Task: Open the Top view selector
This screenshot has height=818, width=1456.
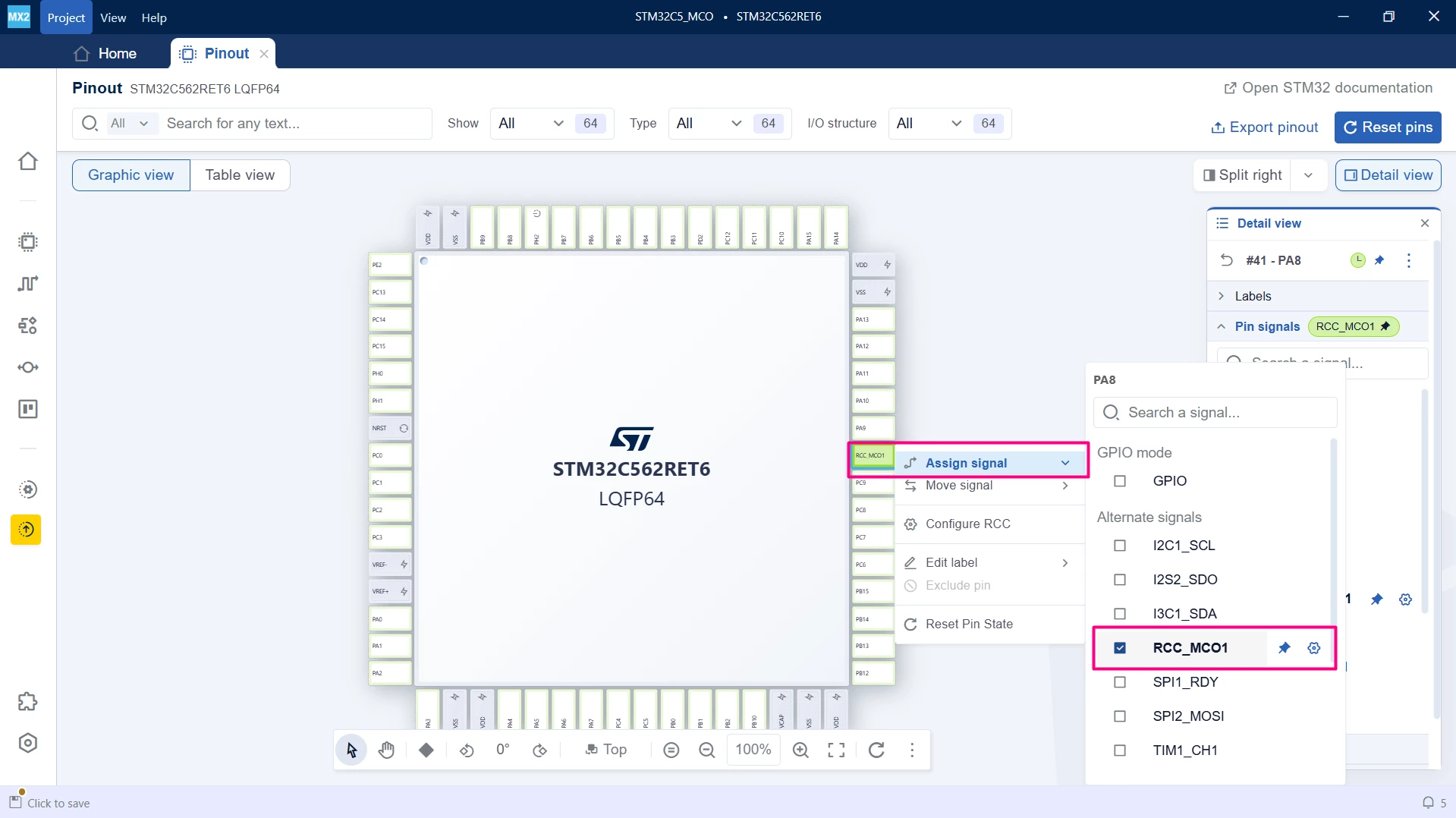Action: (x=605, y=750)
